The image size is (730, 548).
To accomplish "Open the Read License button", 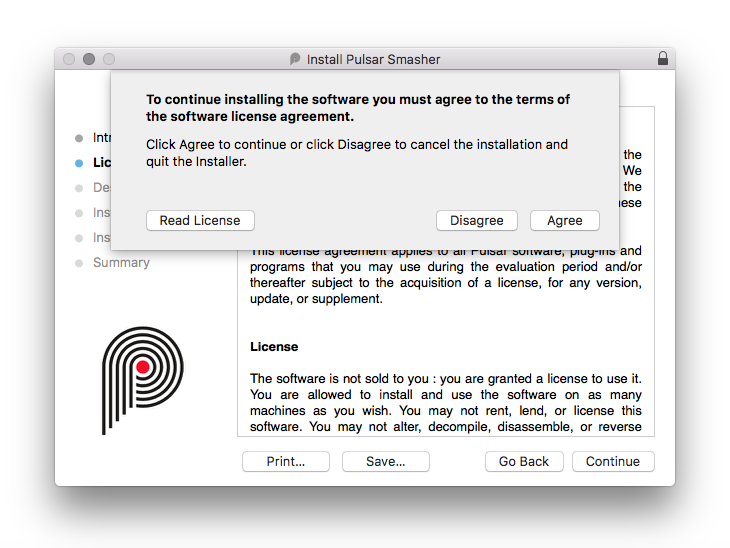I will click(200, 220).
